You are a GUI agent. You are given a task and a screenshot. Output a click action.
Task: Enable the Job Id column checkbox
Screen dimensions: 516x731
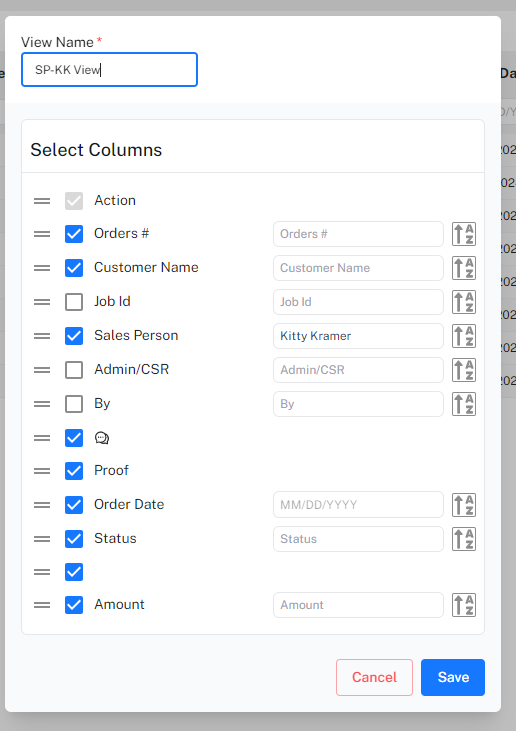pyautogui.click(x=74, y=302)
